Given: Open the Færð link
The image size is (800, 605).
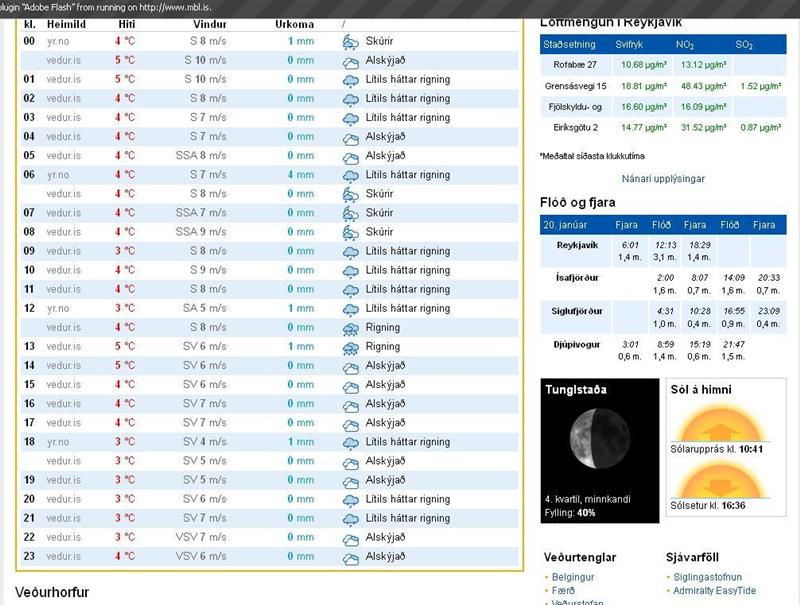Looking at the screenshot, I should coord(563,590).
